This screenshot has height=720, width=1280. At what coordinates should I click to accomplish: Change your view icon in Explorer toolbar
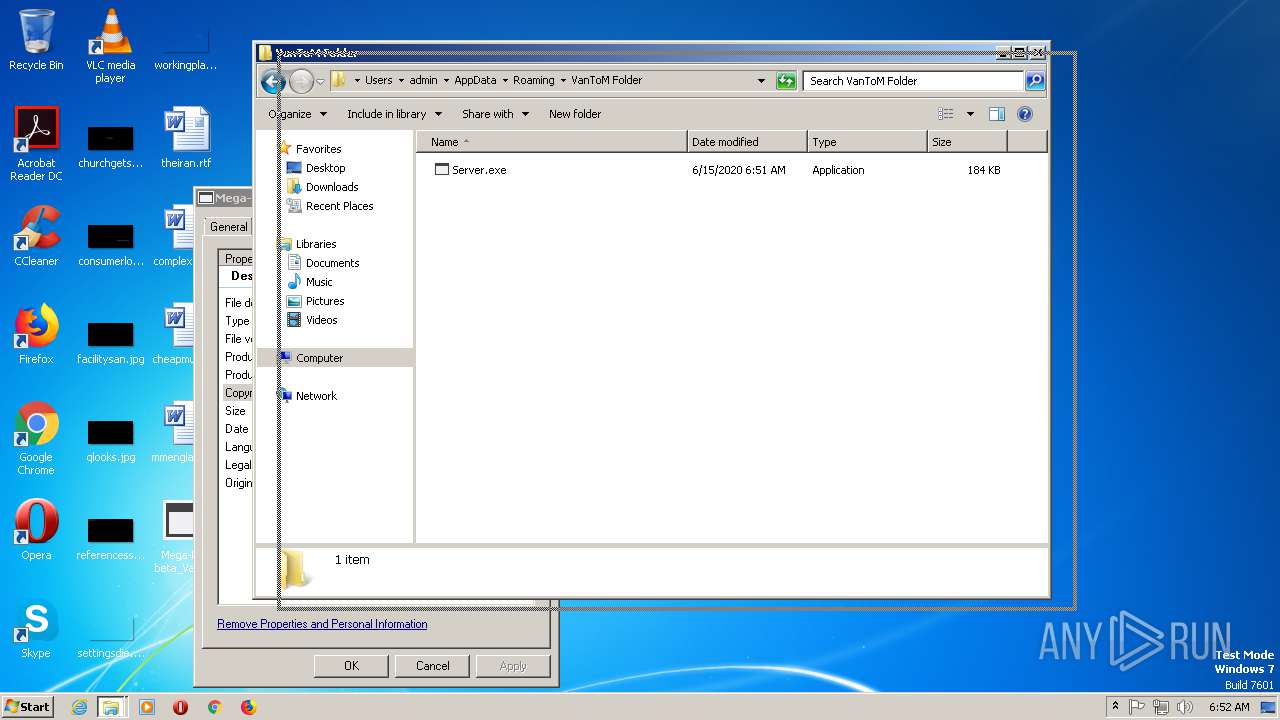coord(946,114)
